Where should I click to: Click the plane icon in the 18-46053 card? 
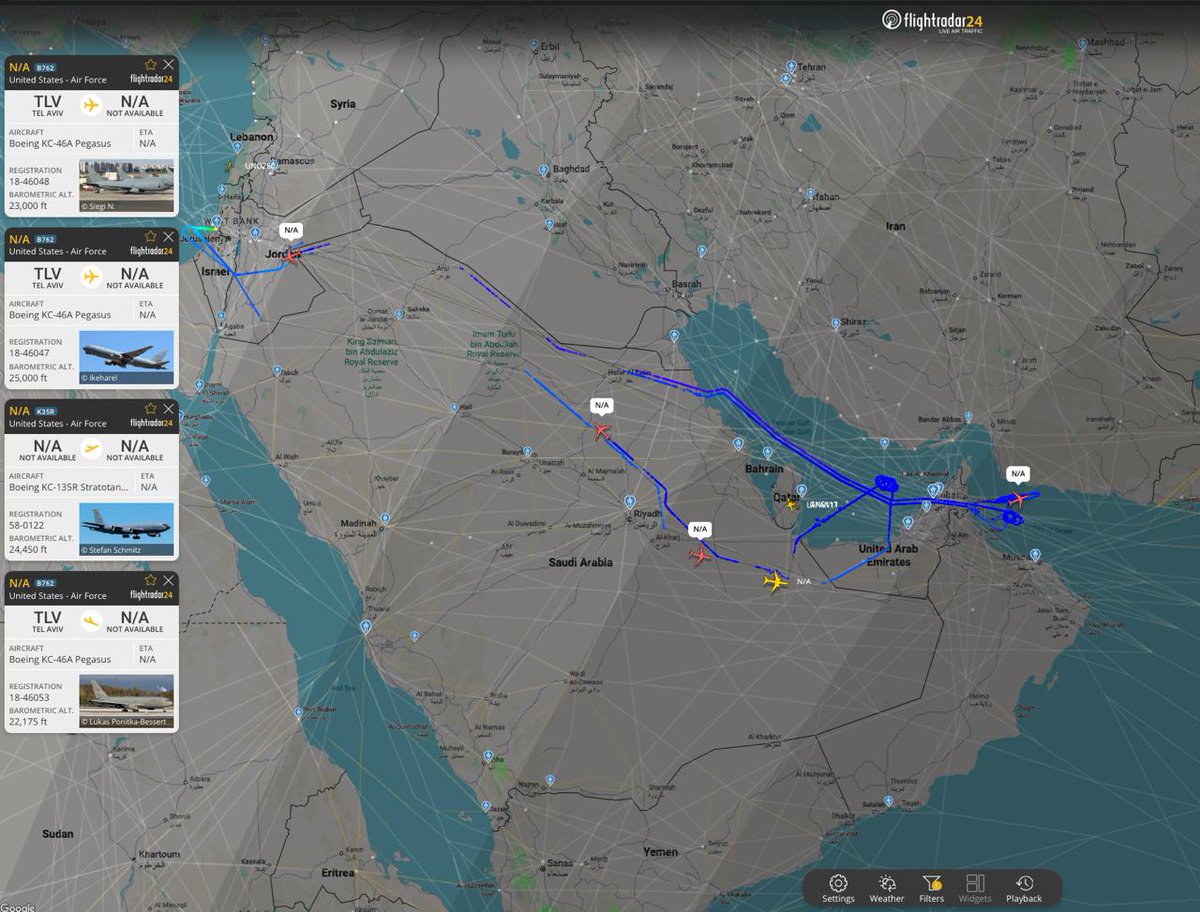(91, 621)
